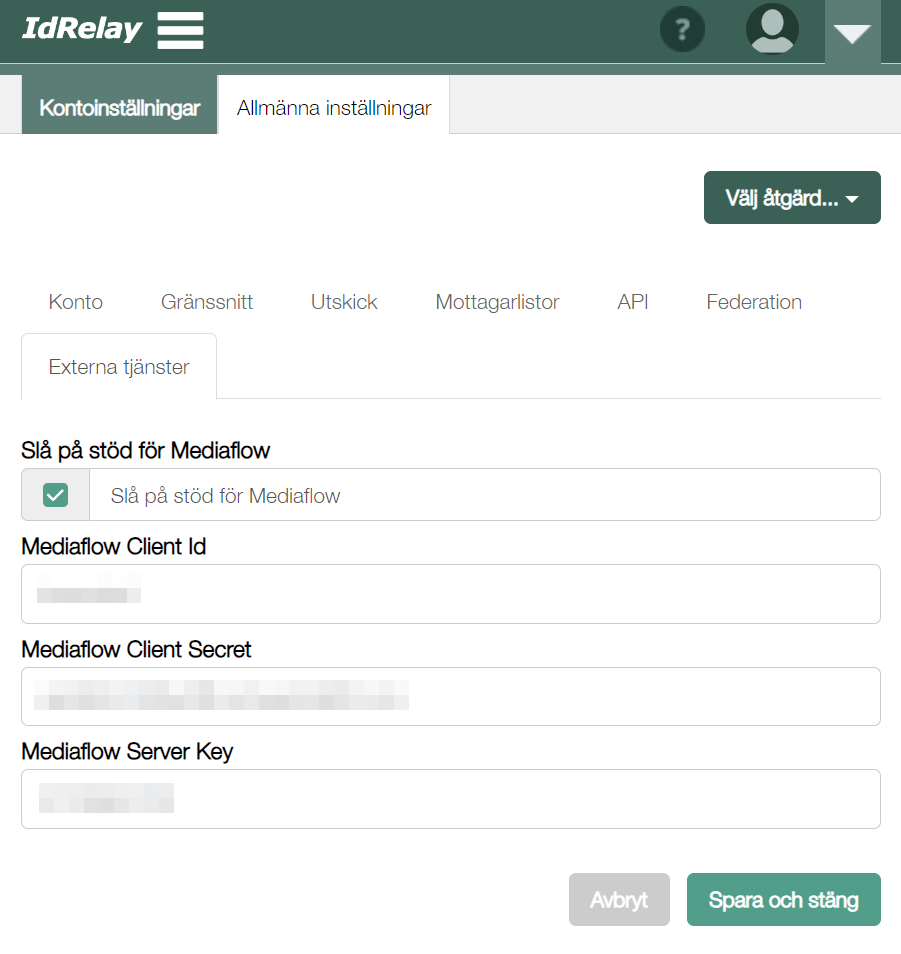Screen dimensions: 901x954
Task: Open the Konto settings tab
Action: point(75,302)
